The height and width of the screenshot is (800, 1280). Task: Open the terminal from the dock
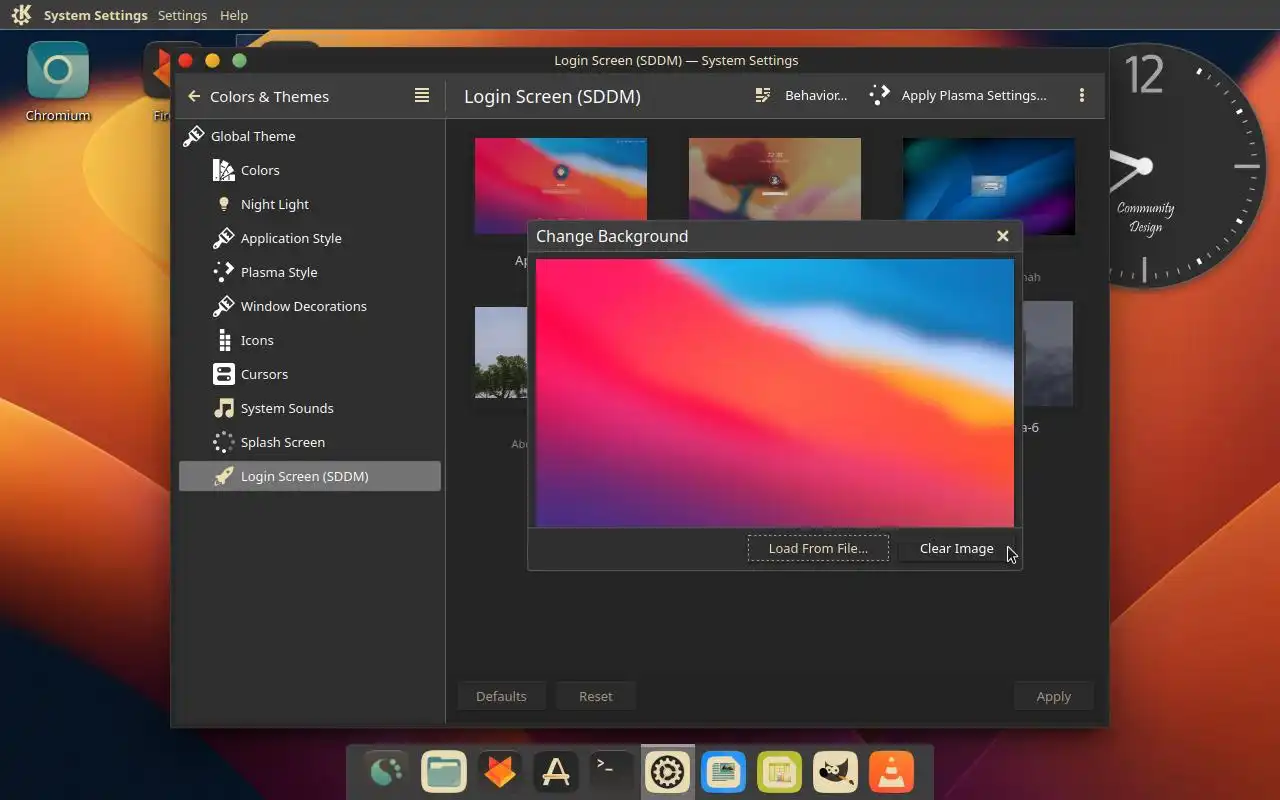coord(611,772)
